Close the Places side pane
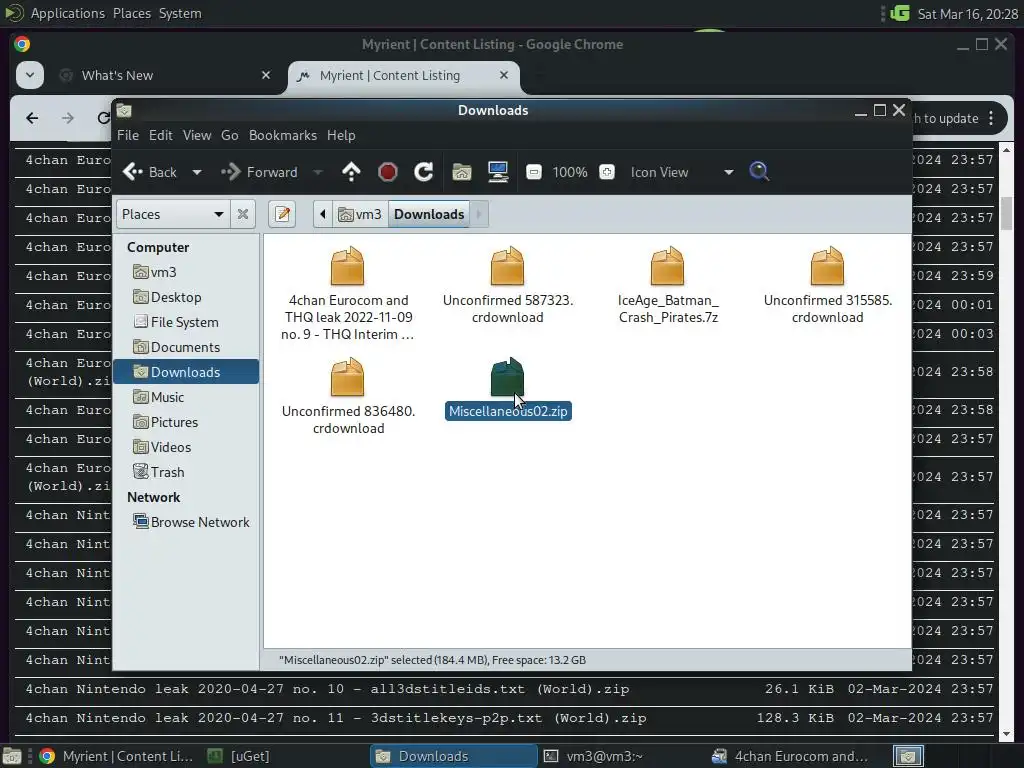Screen dimensions: 1024x768 pos(243,214)
